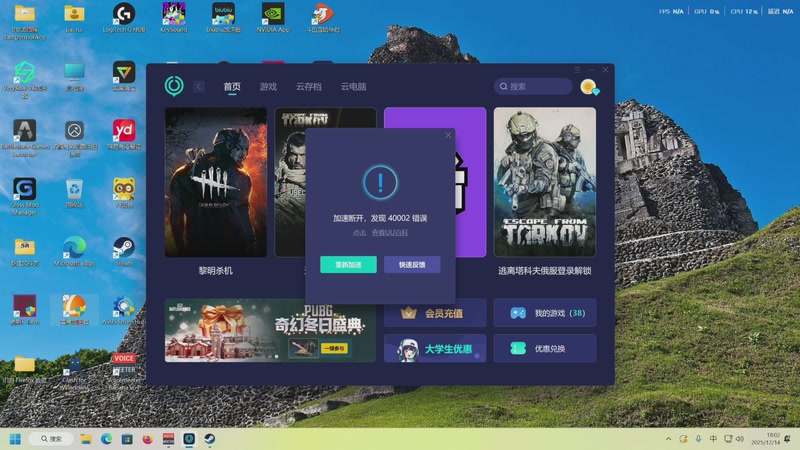Click the green 重新加速 reconnect button
Viewport: 800px width, 450px height.
point(348,264)
